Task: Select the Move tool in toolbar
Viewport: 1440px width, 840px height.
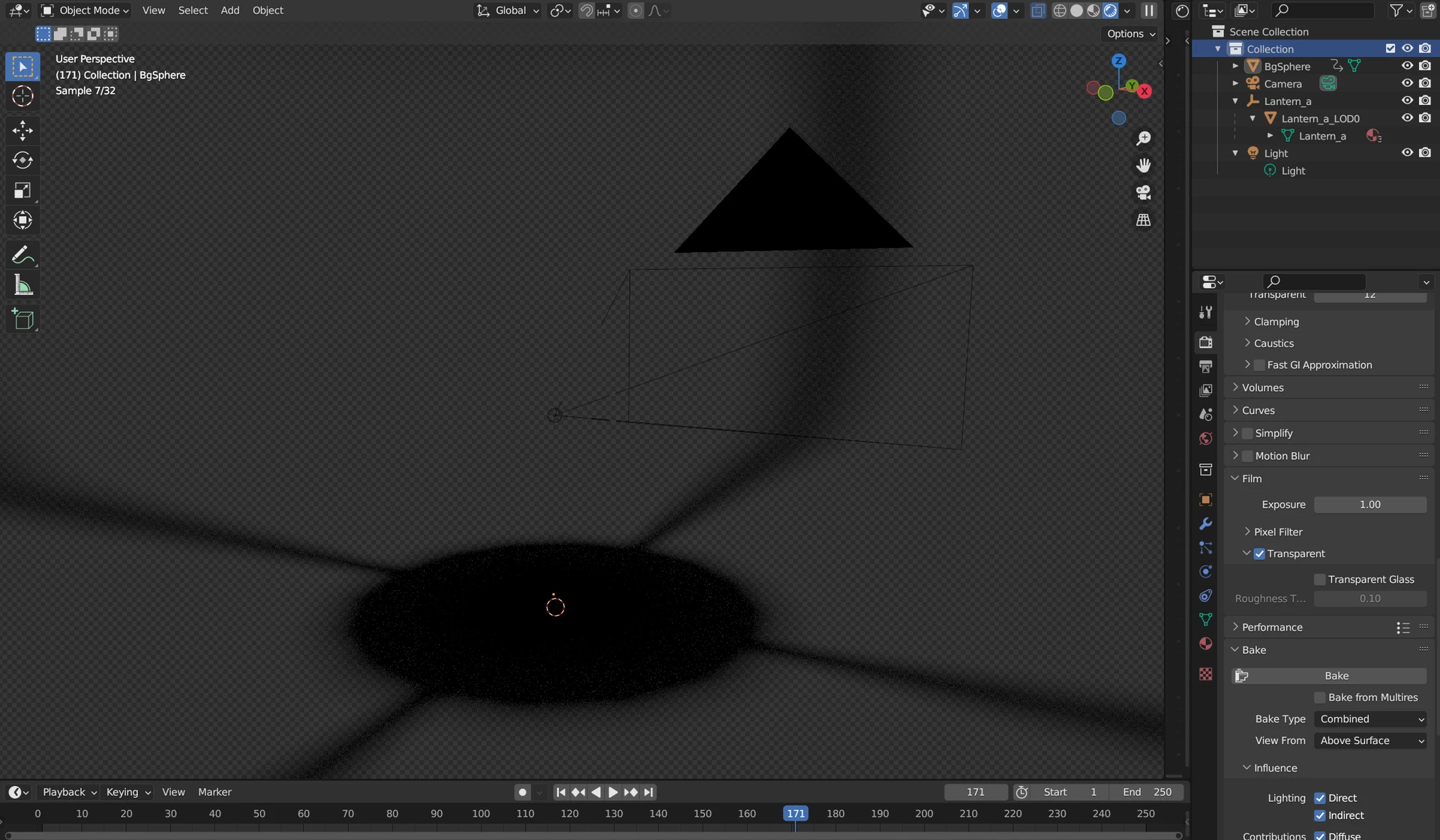Action: [x=22, y=130]
